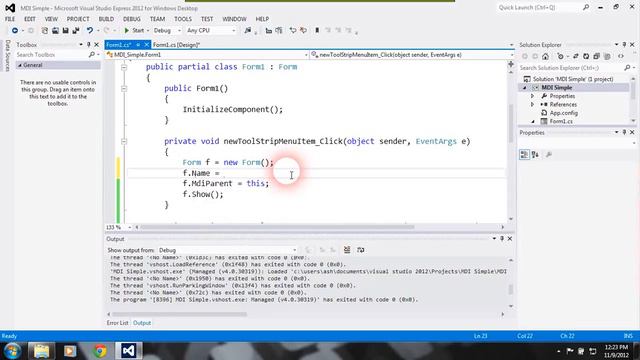Pin the Solution Explorer panel pushpin
This screenshot has width=640, height=360.
pyautogui.click(x=624, y=44)
